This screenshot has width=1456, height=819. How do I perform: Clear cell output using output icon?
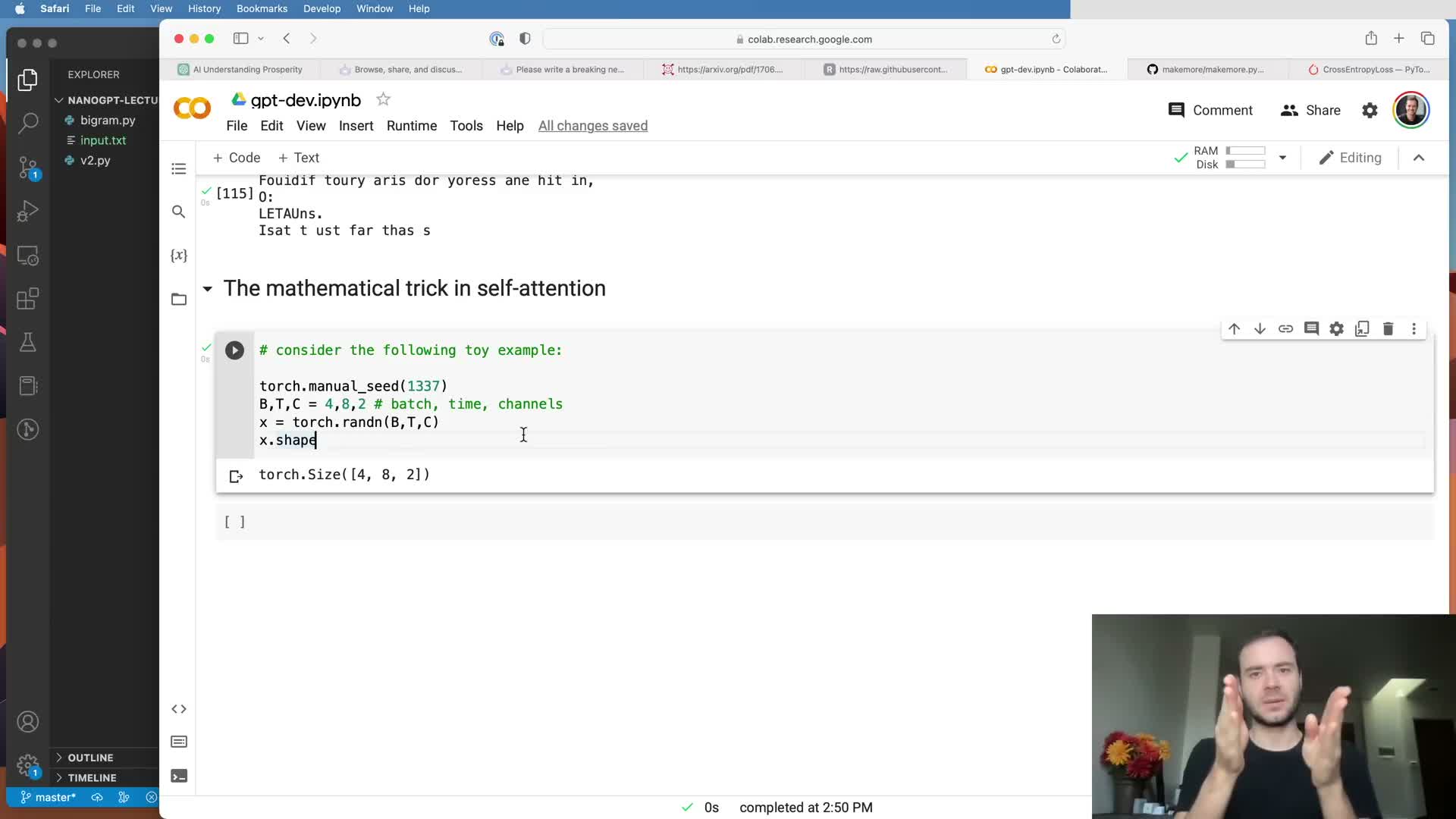pyautogui.click(x=236, y=476)
